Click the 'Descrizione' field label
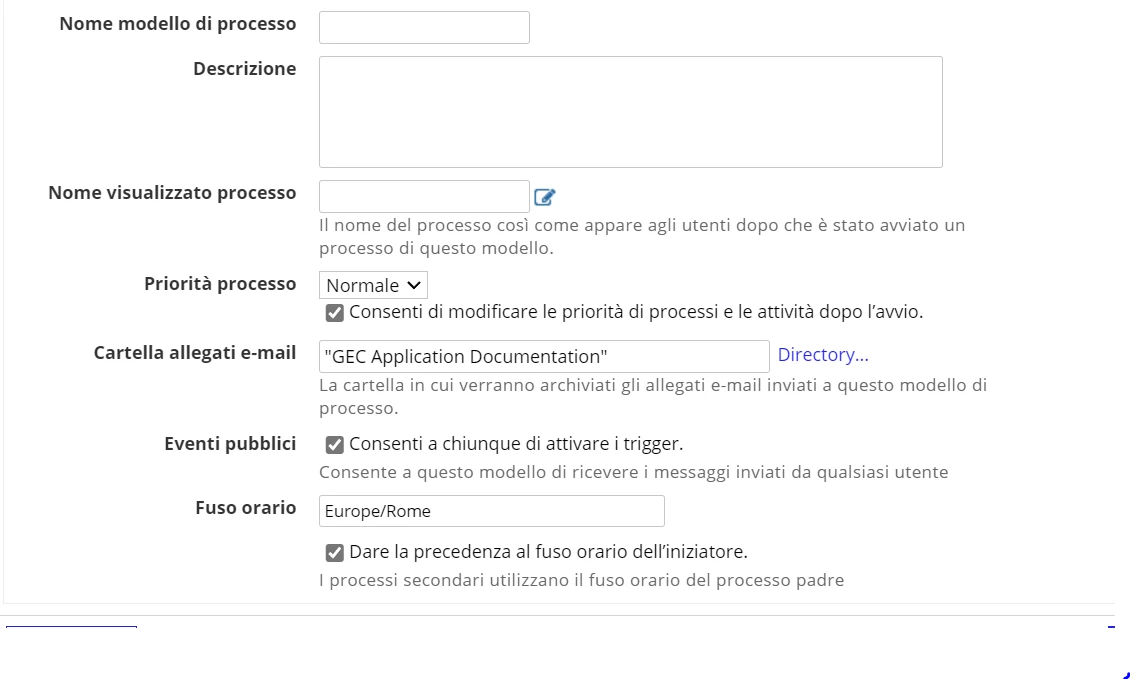Screen dimensions: 1130x679 pyautogui.click(x=244, y=68)
